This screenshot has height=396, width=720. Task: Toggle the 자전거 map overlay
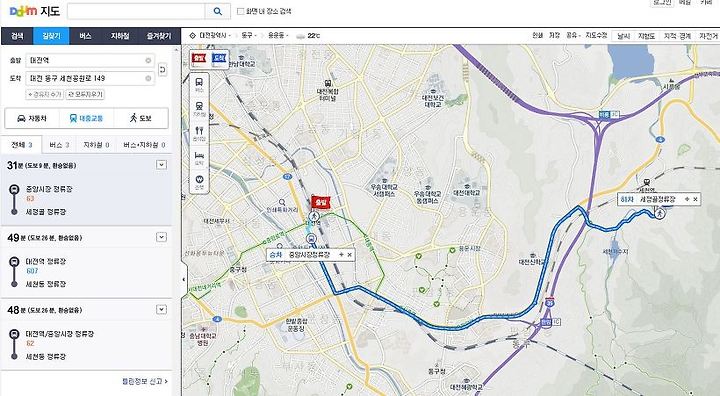[708, 36]
